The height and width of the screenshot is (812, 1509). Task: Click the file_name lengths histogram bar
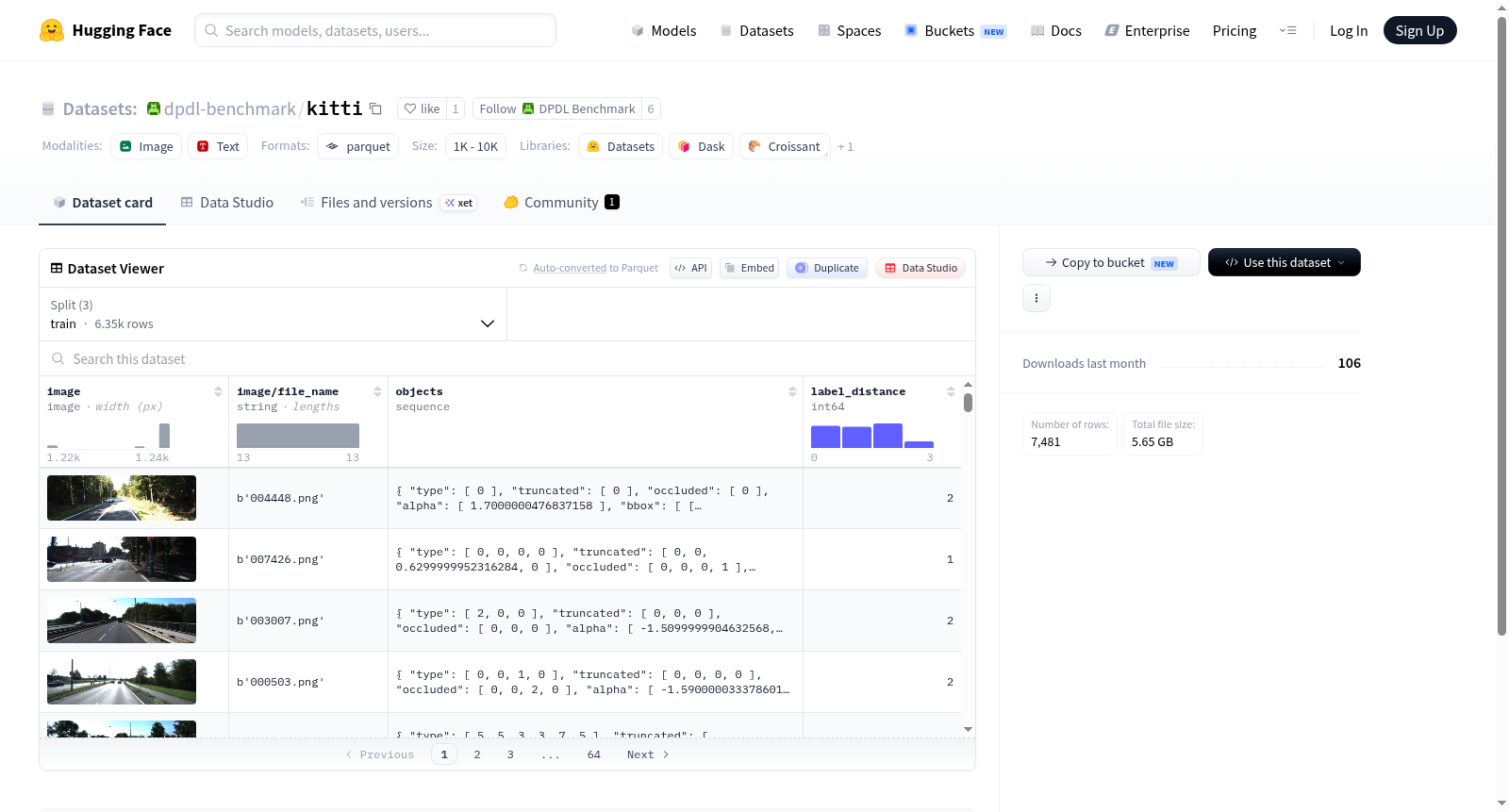(x=298, y=436)
